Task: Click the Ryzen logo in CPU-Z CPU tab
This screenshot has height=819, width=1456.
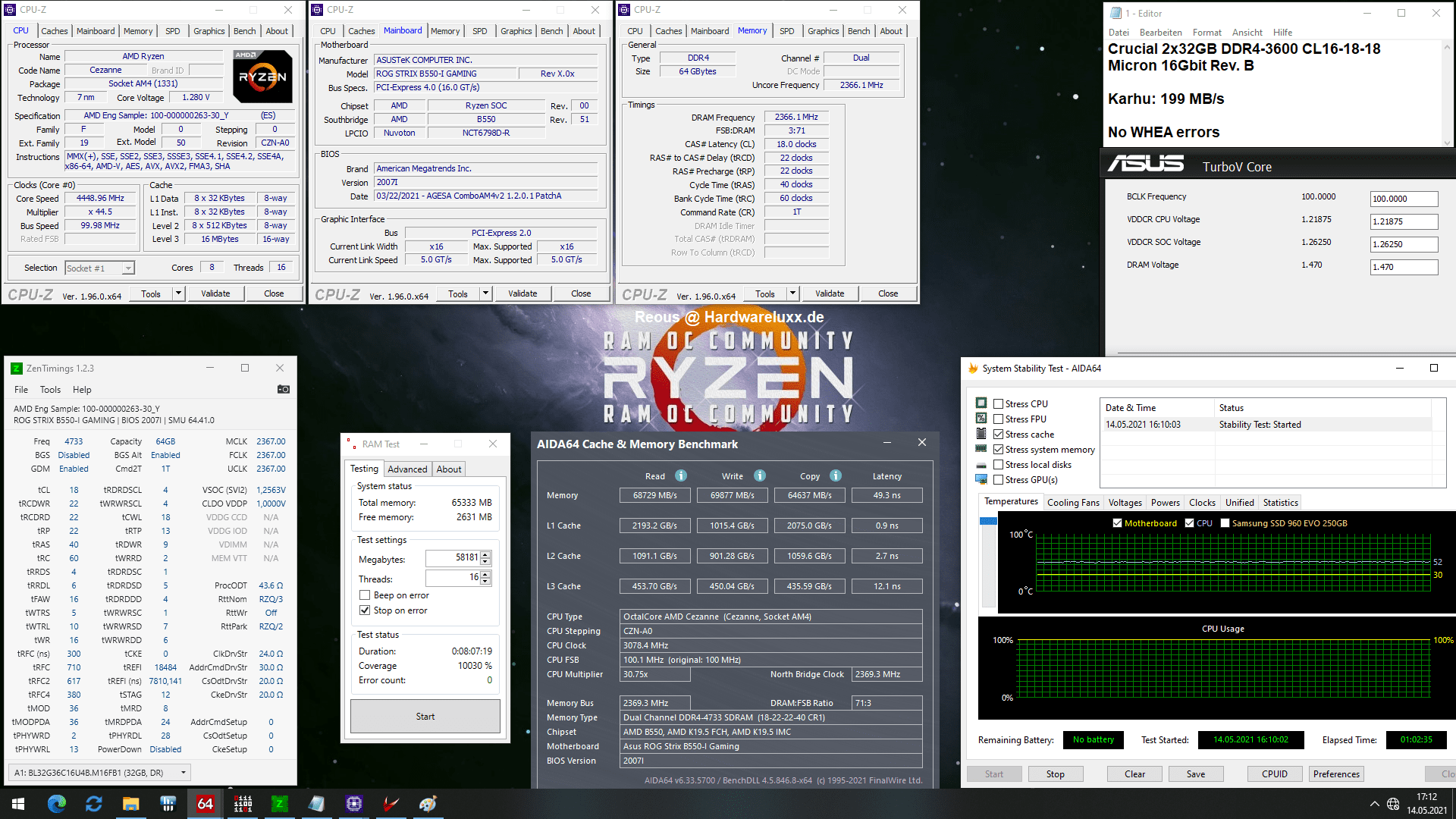Action: [x=262, y=77]
